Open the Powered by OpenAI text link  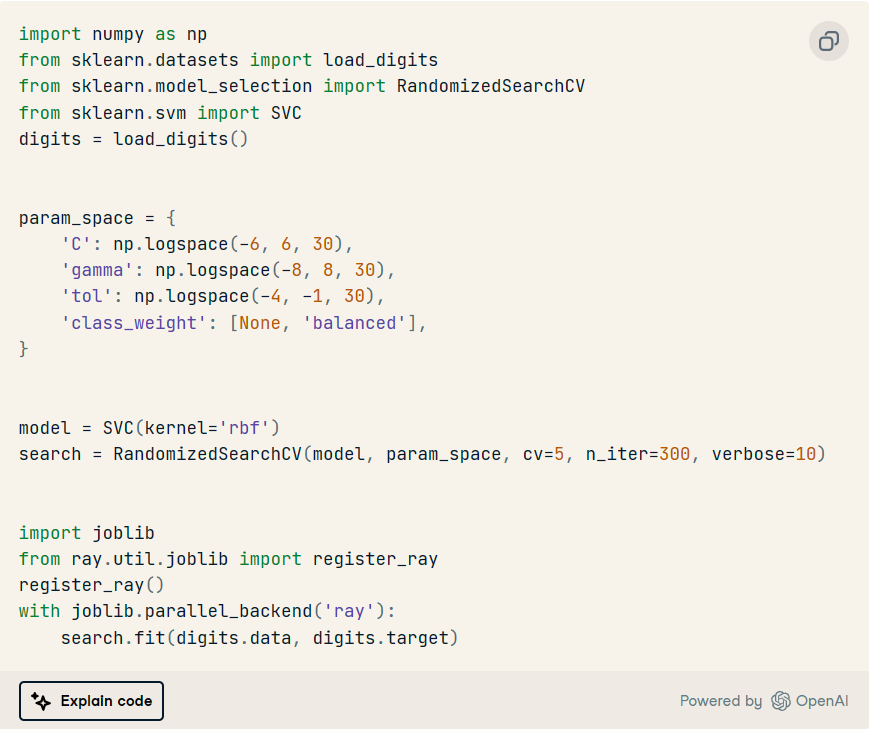764,701
